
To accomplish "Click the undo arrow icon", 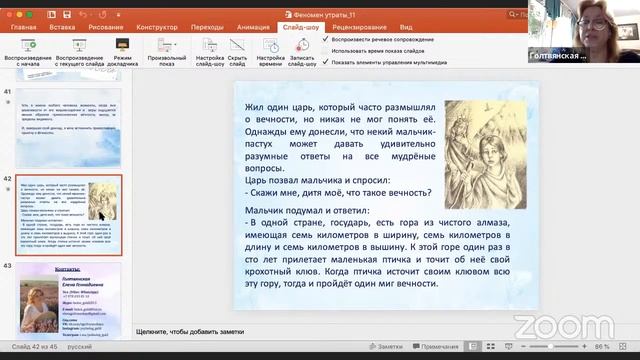I will (x=83, y=15).
